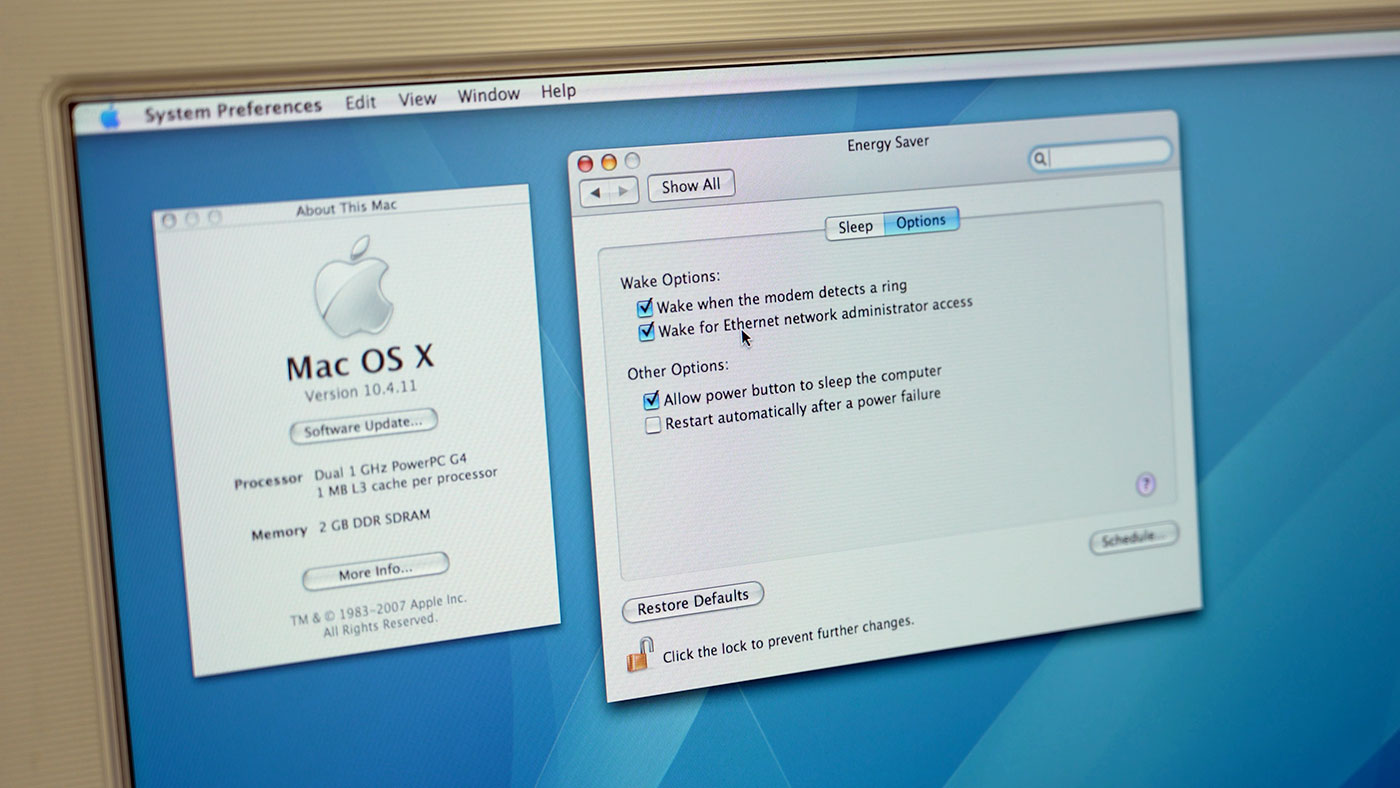Minimize the Energy Saver window
This screenshot has width=1400, height=788.
[609, 162]
